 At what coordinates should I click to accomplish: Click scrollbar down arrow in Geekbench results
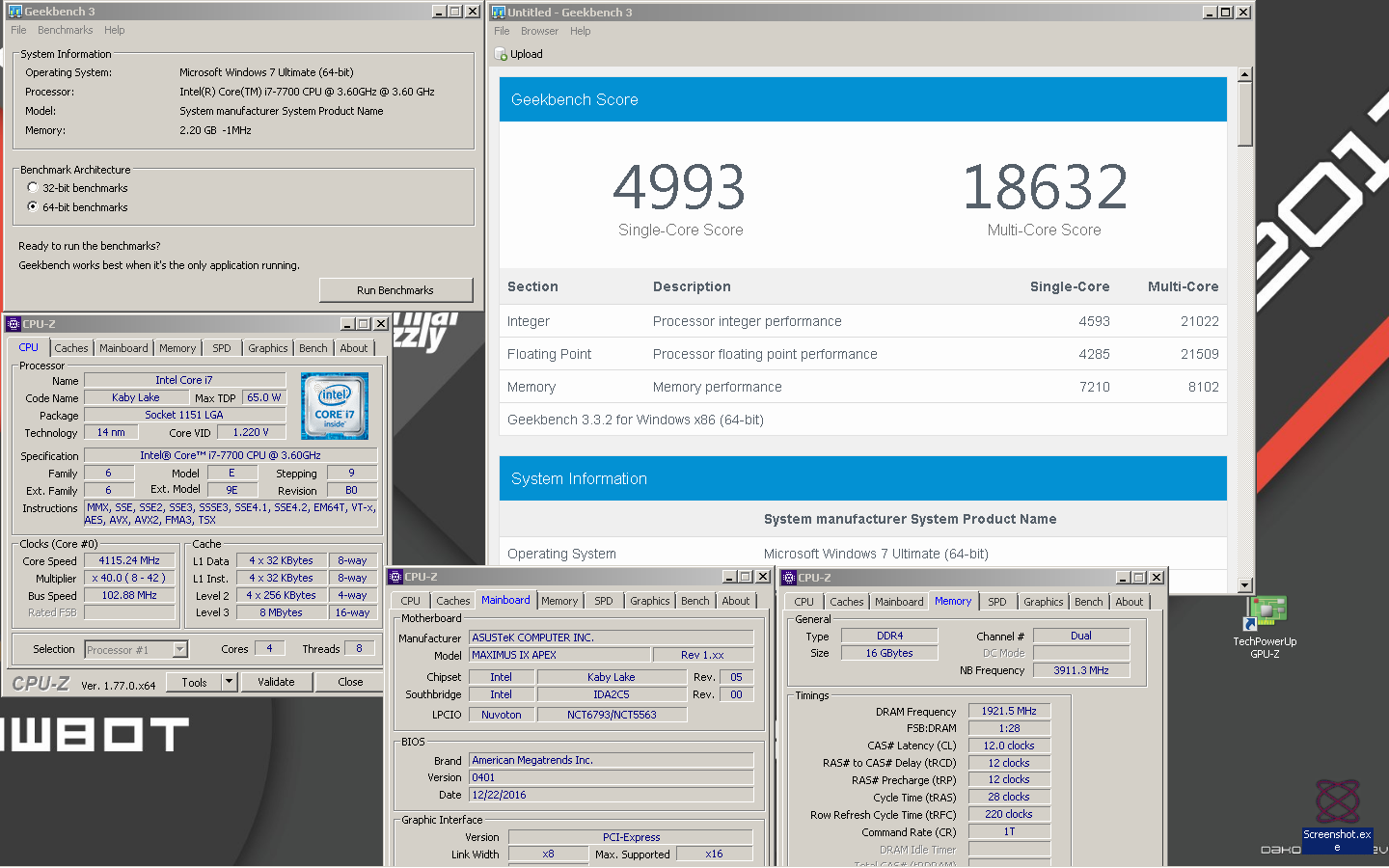tap(1245, 585)
